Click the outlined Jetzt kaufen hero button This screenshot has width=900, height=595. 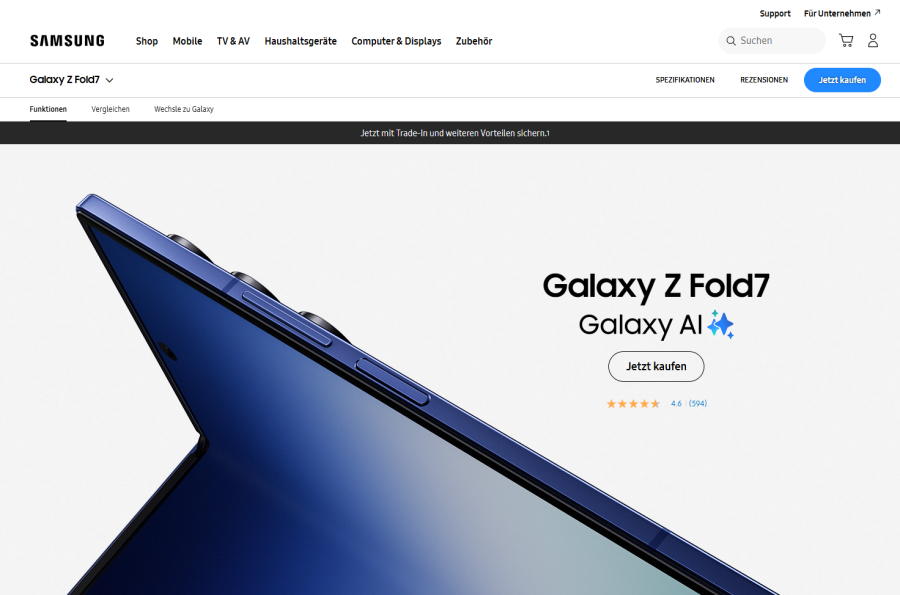tap(656, 366)
